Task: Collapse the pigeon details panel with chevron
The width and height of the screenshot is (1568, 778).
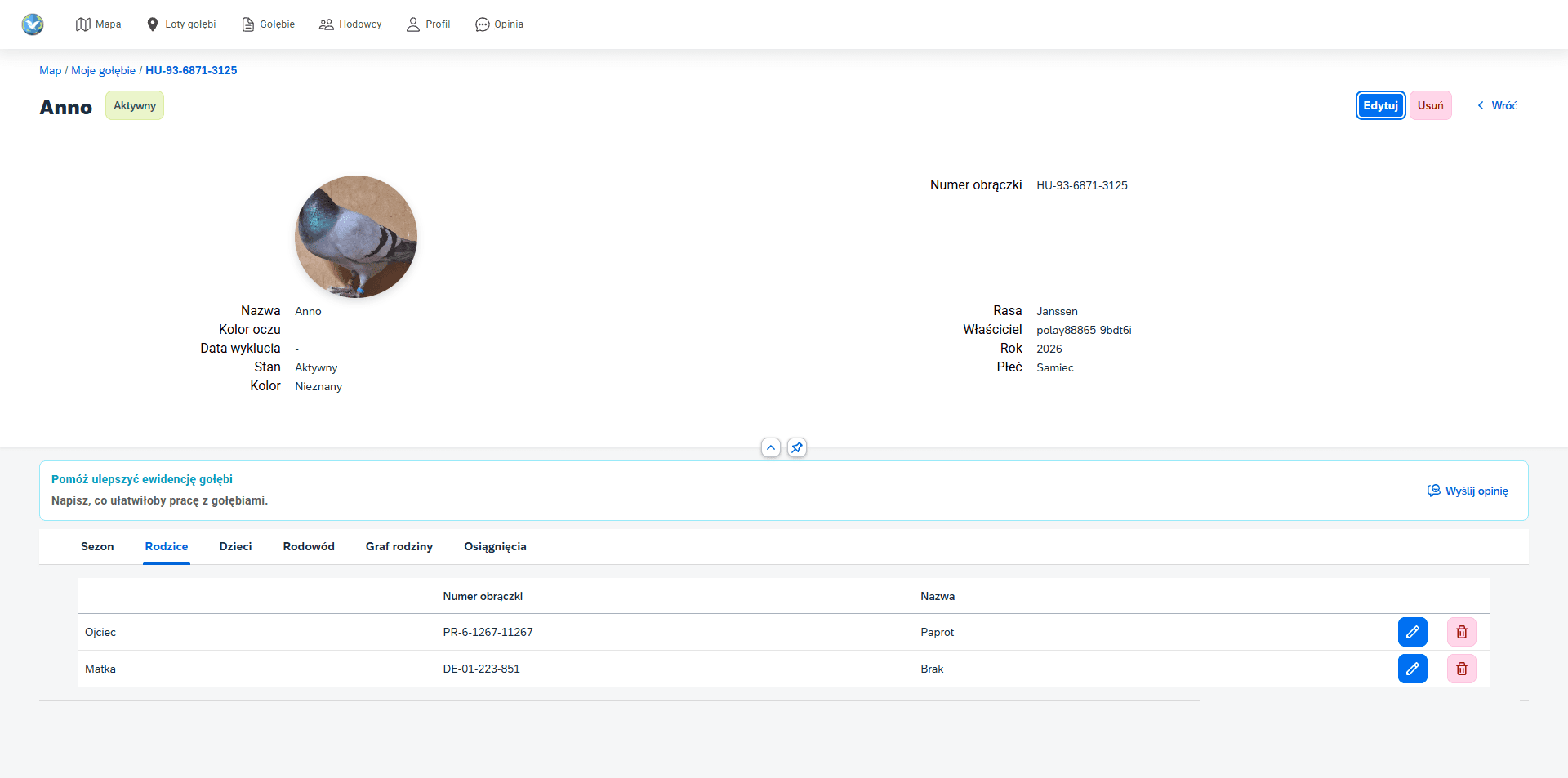Action: coord(771,447)
